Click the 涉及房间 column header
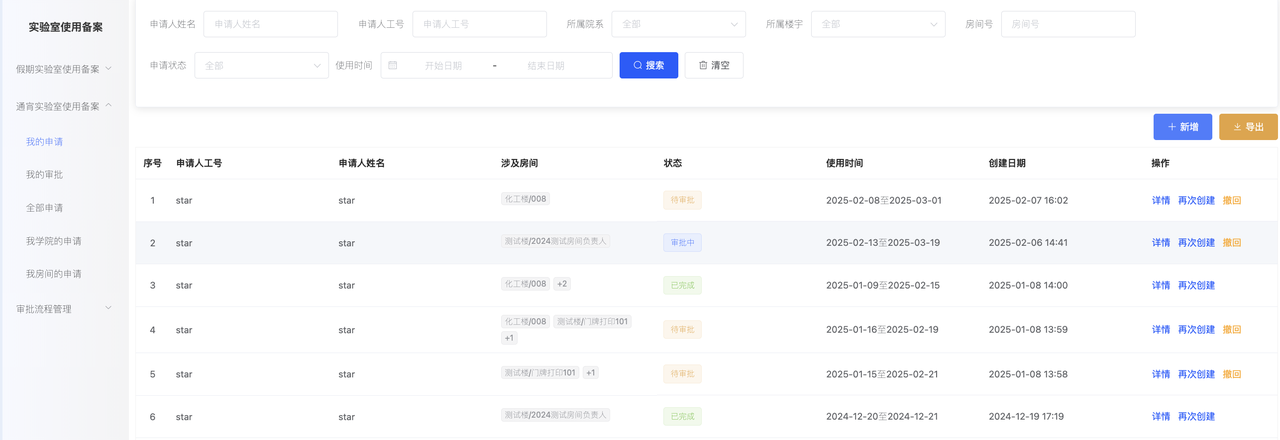The height and width of the screenshot is (440, 1280). click(x=520, y=163)
